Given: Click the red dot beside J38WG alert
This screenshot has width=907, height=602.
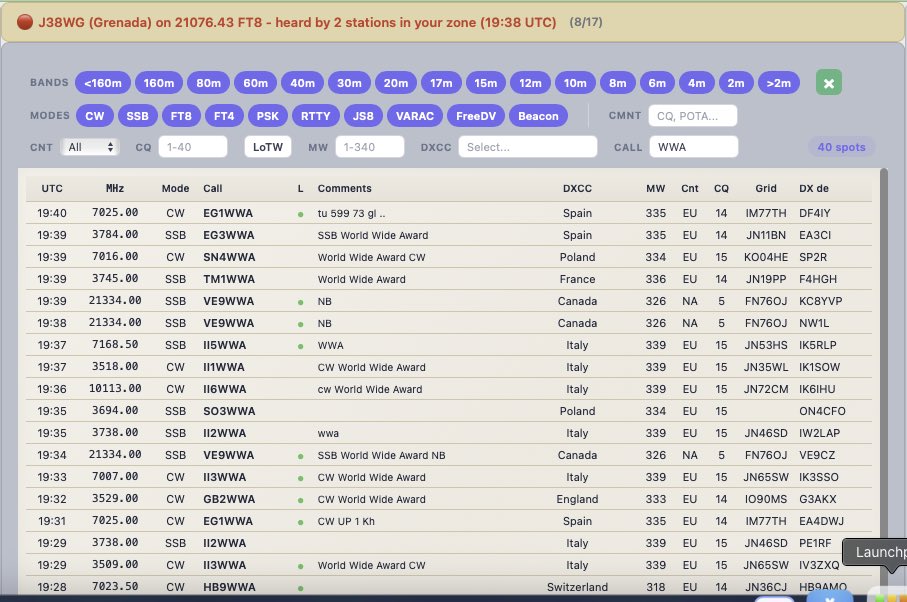Looking at the screenshot, I should click(x=25, y=22).
